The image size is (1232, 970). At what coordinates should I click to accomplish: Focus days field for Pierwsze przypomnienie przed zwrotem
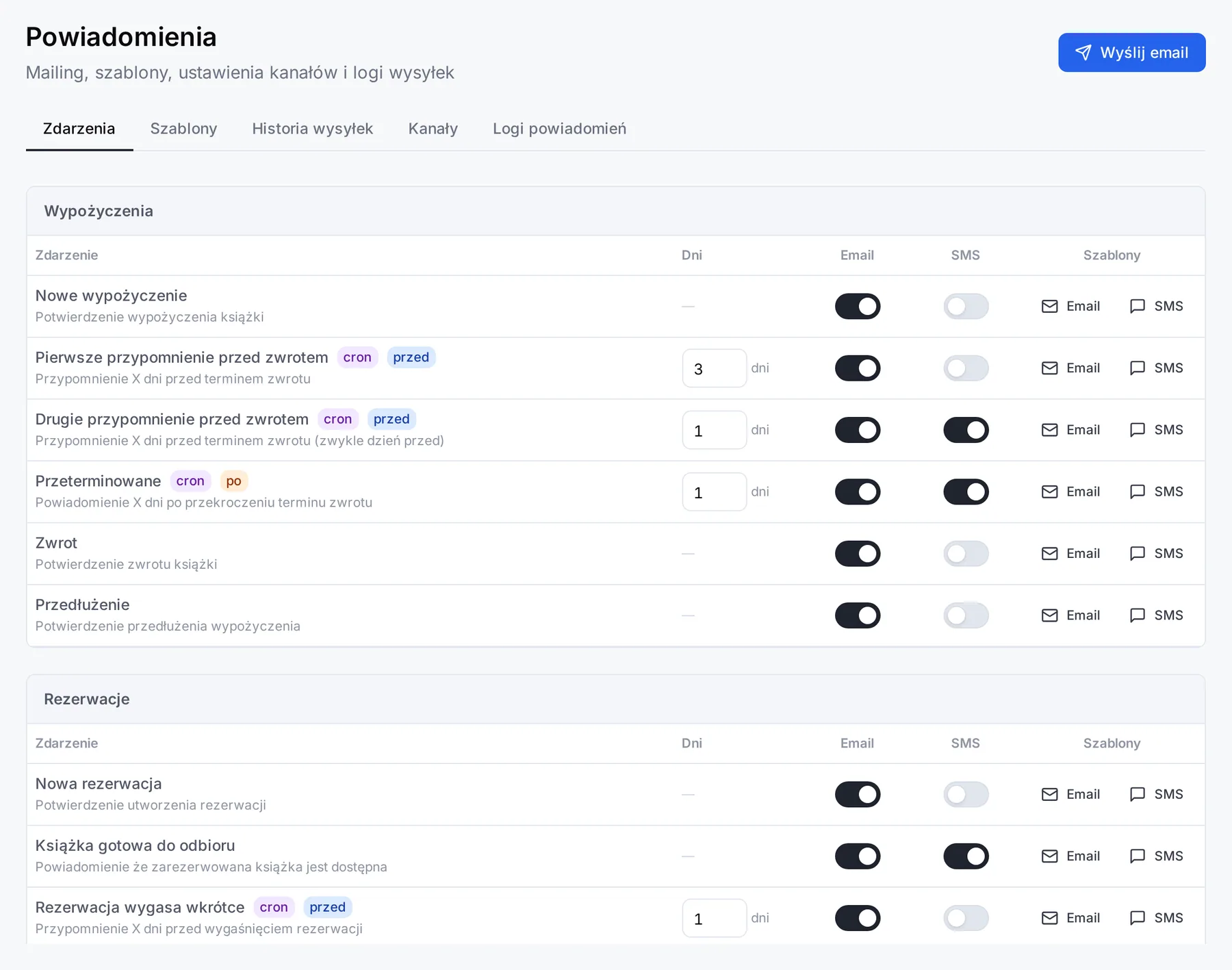(x=714, y=368)
